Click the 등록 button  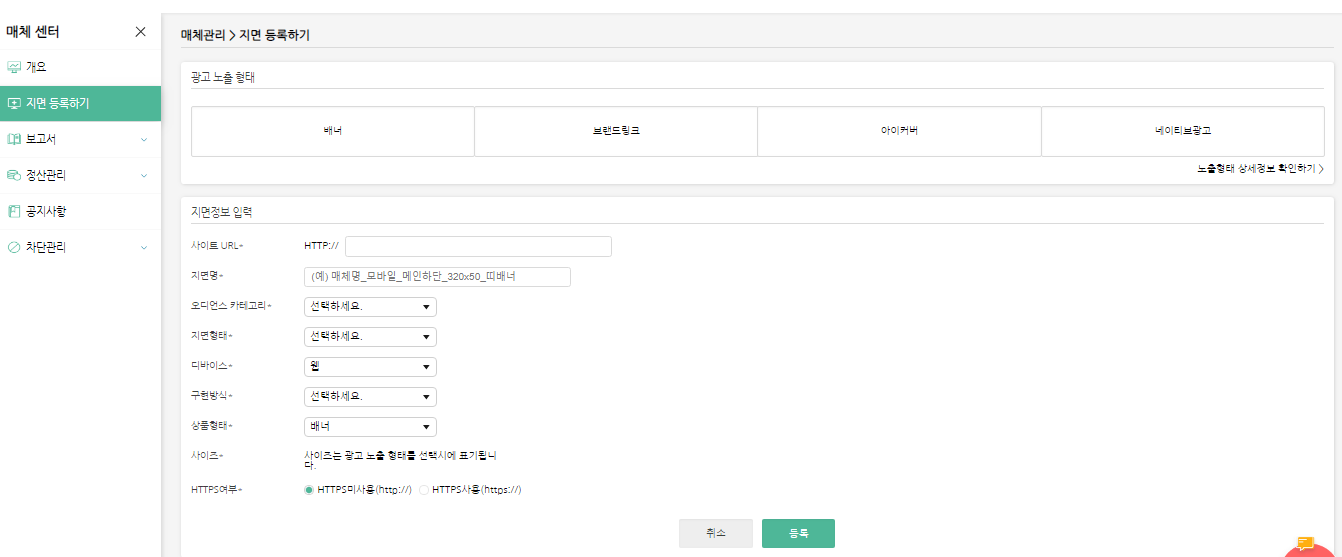798,533
